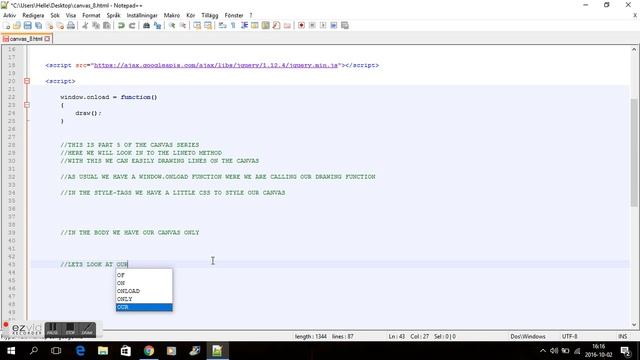Viewport: 640px width, 360px height.
Task: Click the Open file toolbar icon
Action: click(x=17, y=25)
